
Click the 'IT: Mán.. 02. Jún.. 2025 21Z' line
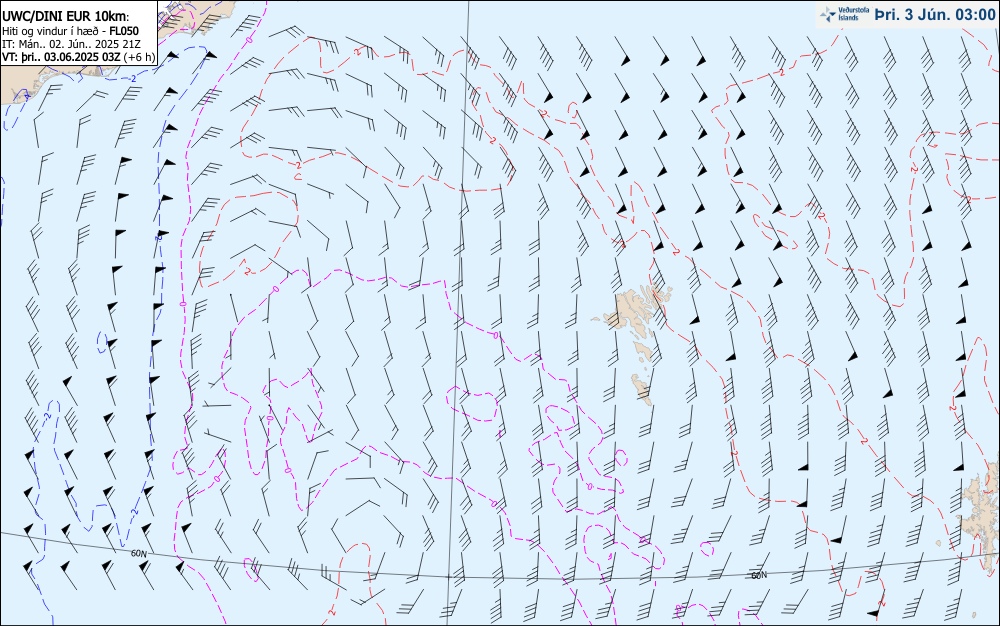point(71,44)
